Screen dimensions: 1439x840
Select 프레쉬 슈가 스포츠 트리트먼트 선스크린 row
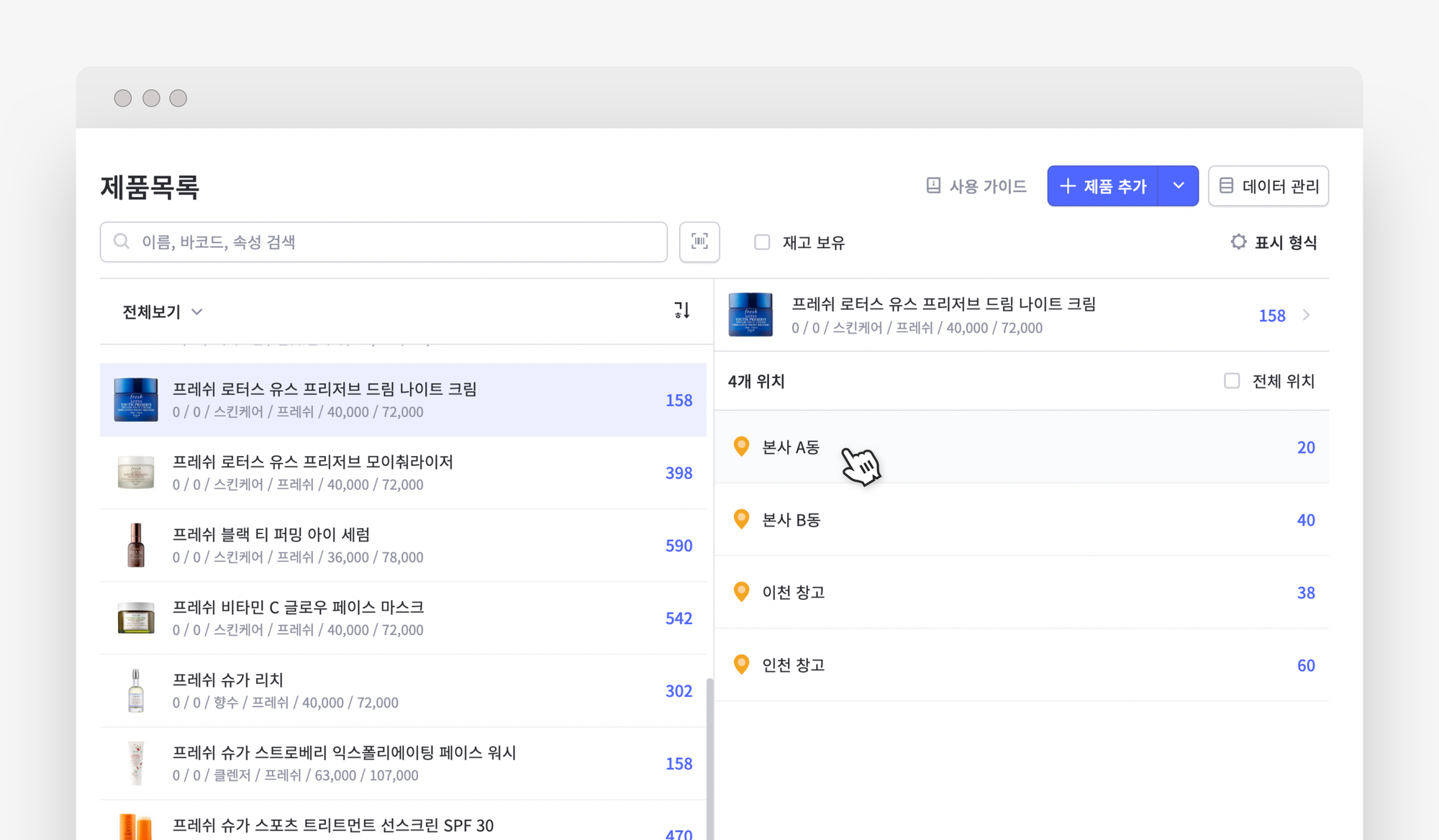click(x=403, y=820)
